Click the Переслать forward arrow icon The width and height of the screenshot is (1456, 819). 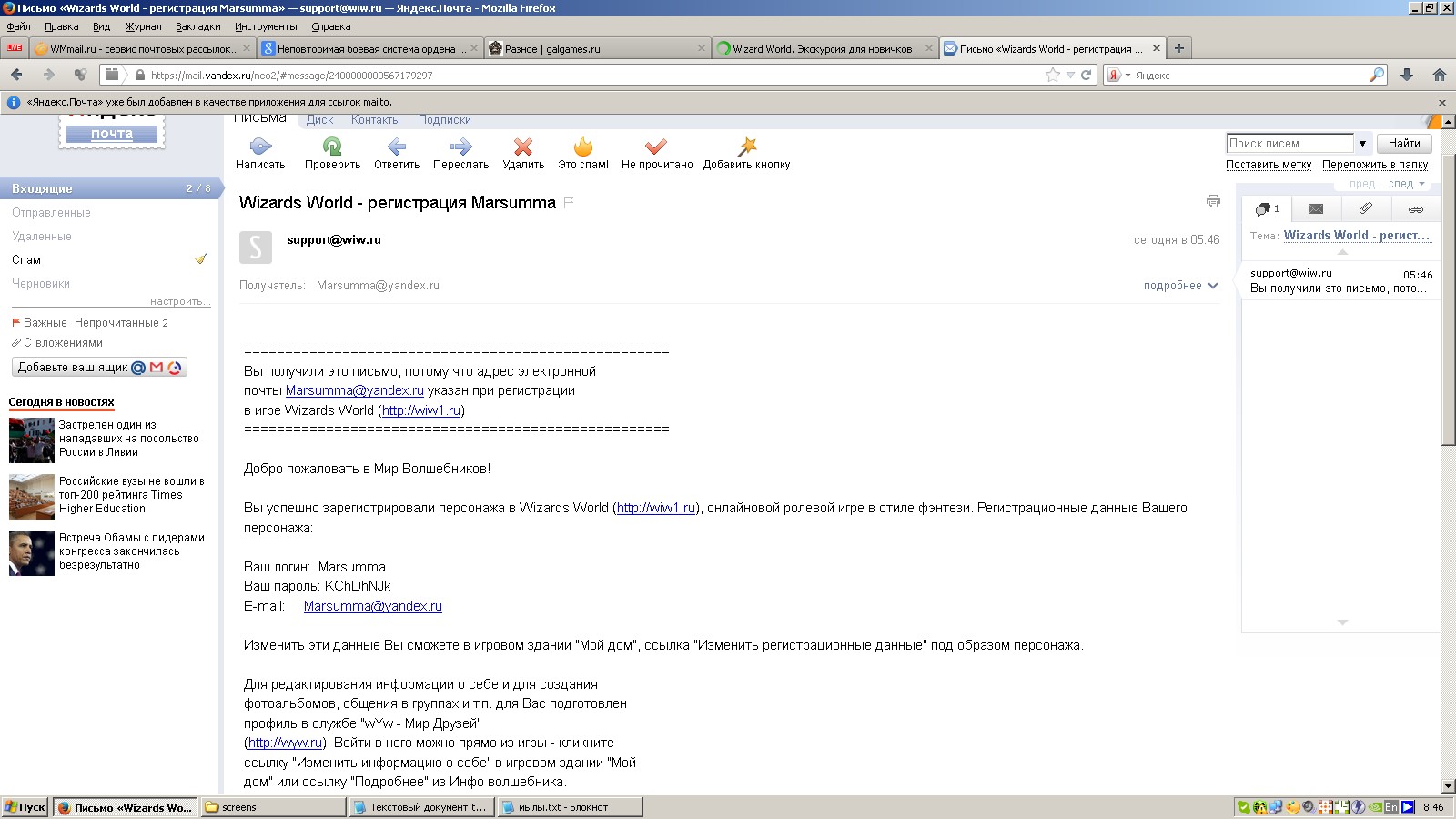[461, 146]
